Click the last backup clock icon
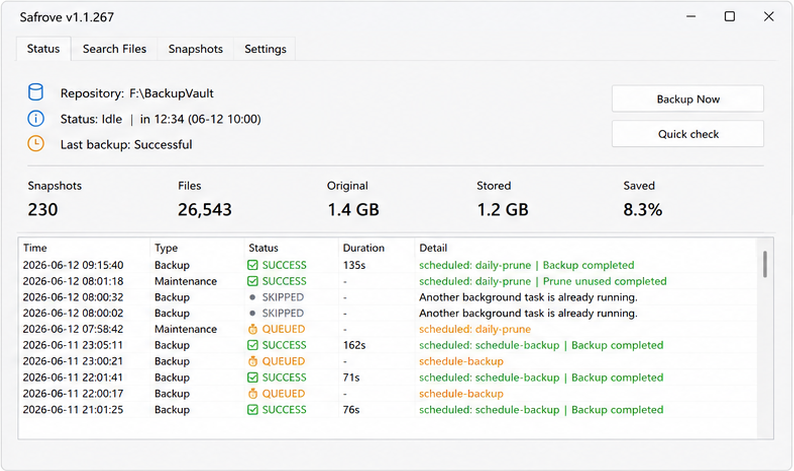 tap(35, 144)
